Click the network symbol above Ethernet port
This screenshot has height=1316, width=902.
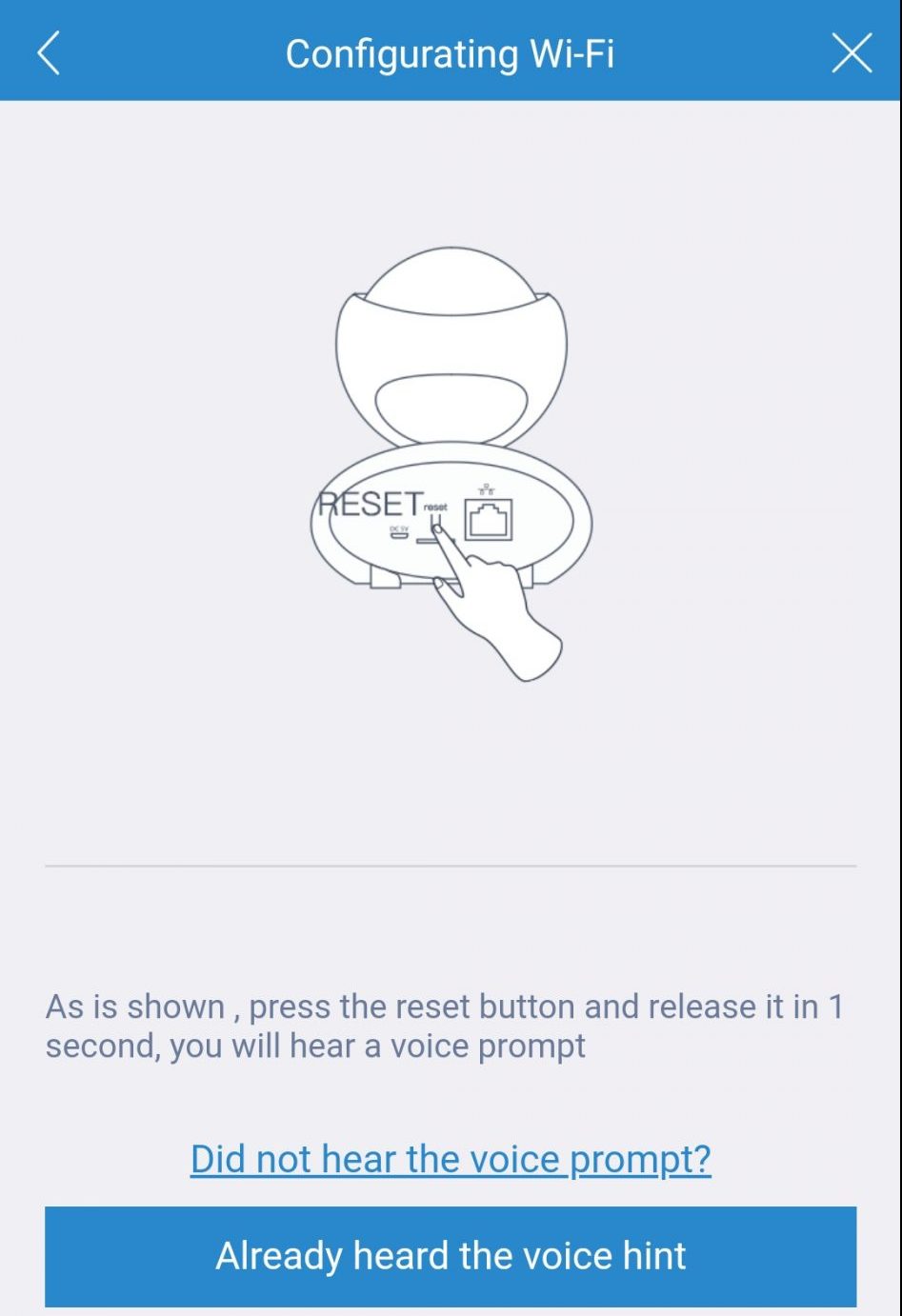[x=487, y=489]
